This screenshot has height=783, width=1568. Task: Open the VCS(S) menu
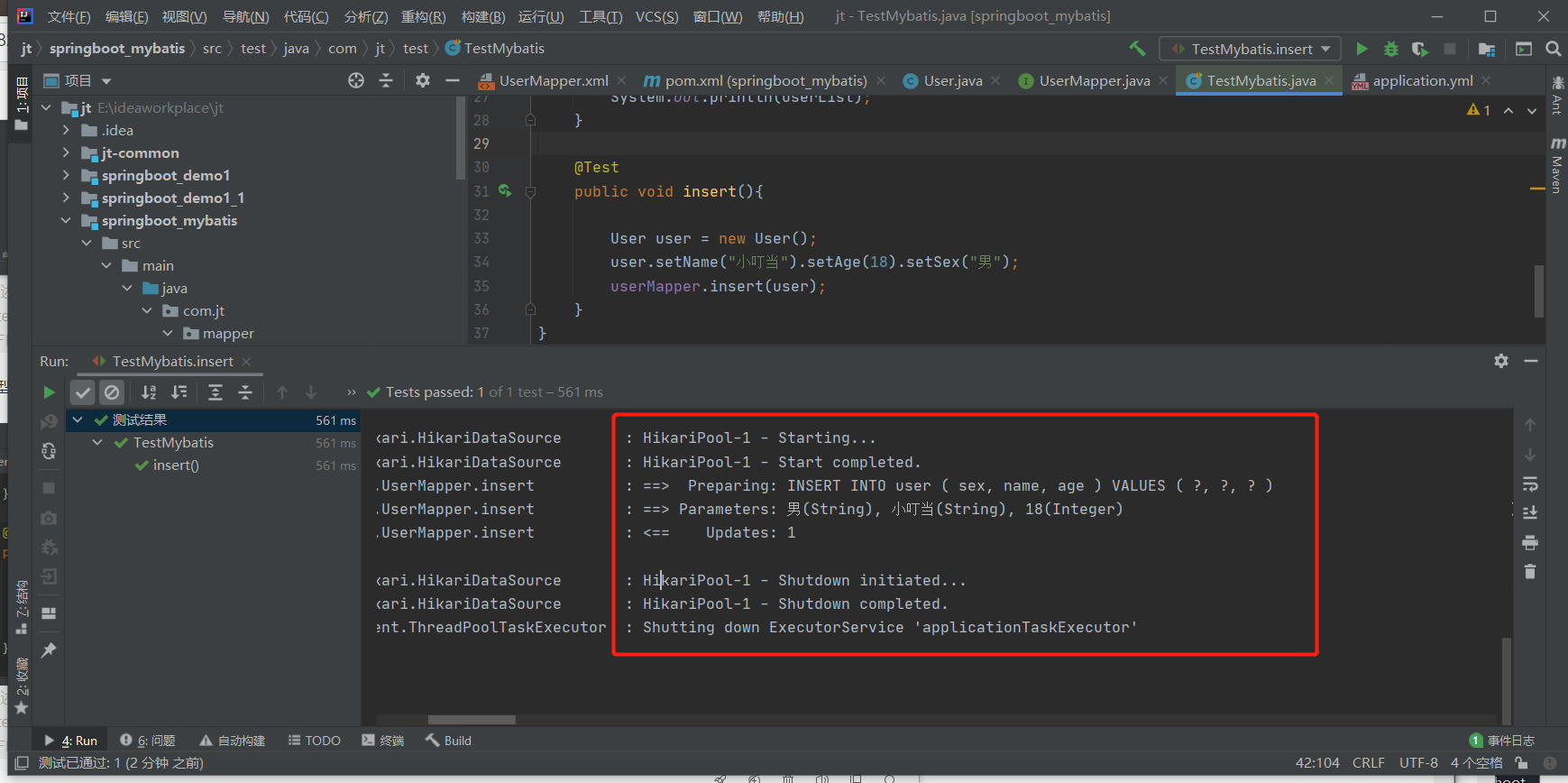[x=656, y=17]
